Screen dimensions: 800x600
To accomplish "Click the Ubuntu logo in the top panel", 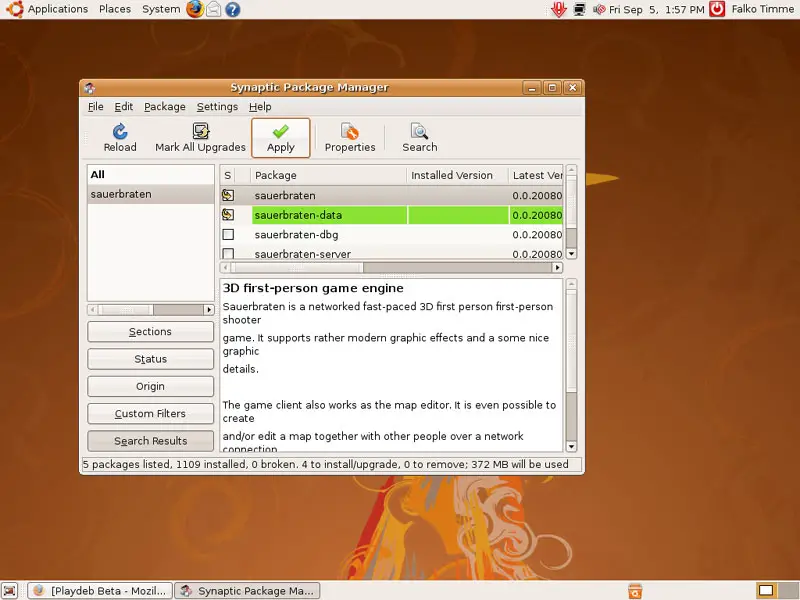I will point(14,9).
